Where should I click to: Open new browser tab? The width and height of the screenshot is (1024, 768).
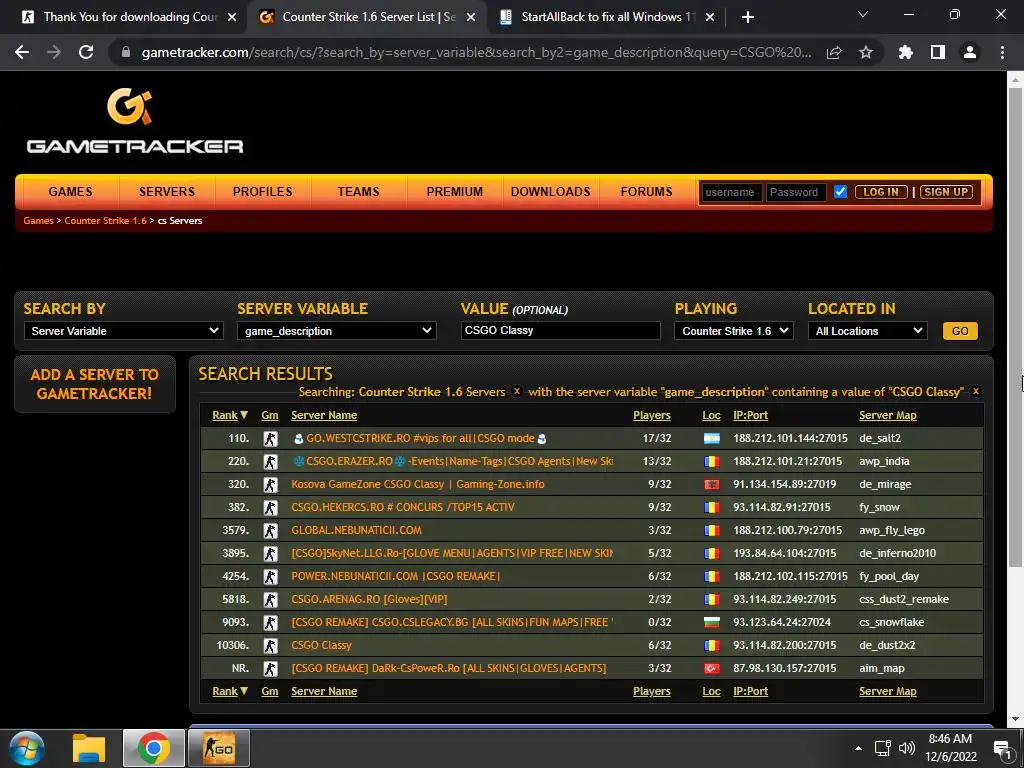[x=748, y=17]
